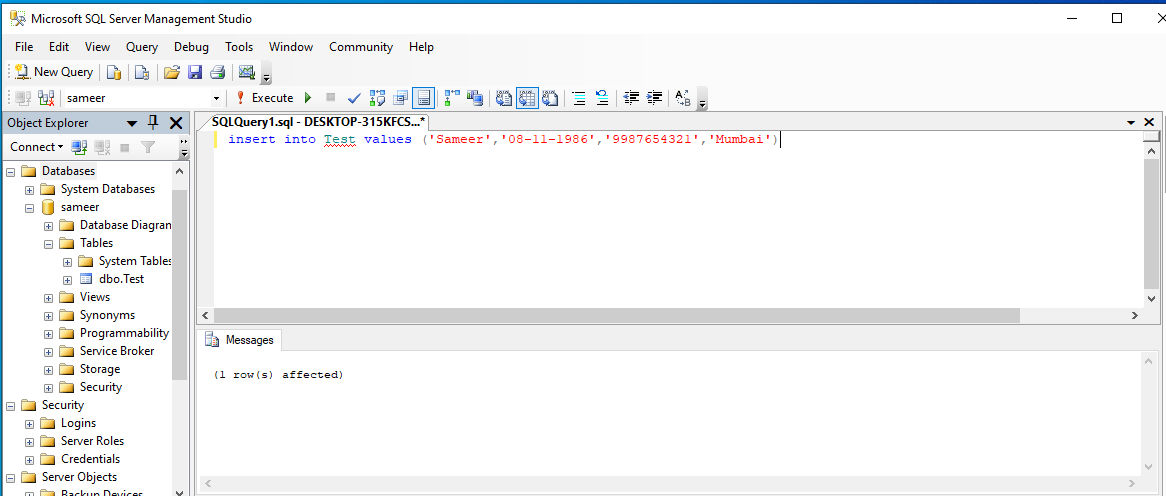Screen dimensions: 1166x496
Task: Open the Activity Monitor icon
Action: [247, 72]
